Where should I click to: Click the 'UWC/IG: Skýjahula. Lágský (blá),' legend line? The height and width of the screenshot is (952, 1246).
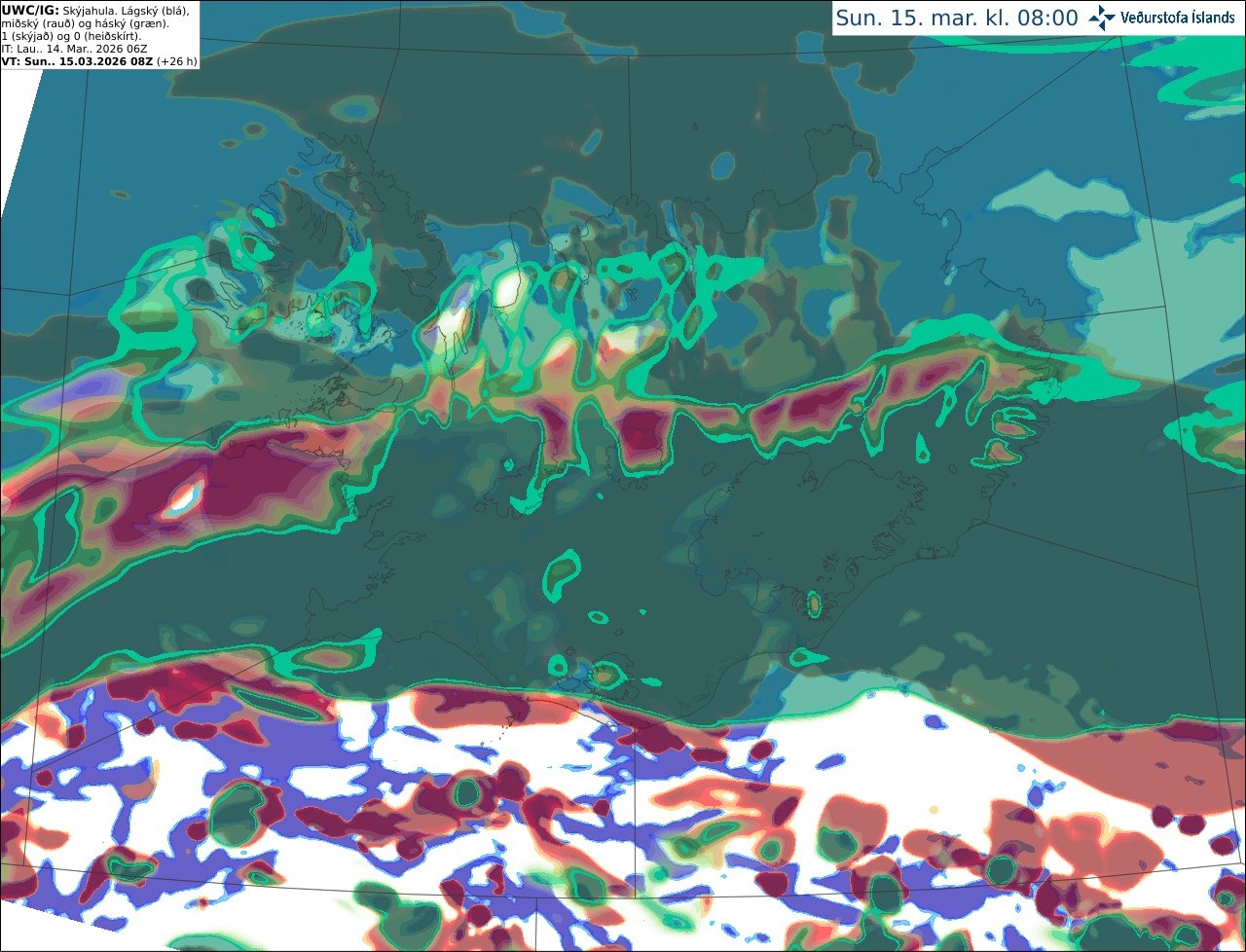[x=95, y=10]
